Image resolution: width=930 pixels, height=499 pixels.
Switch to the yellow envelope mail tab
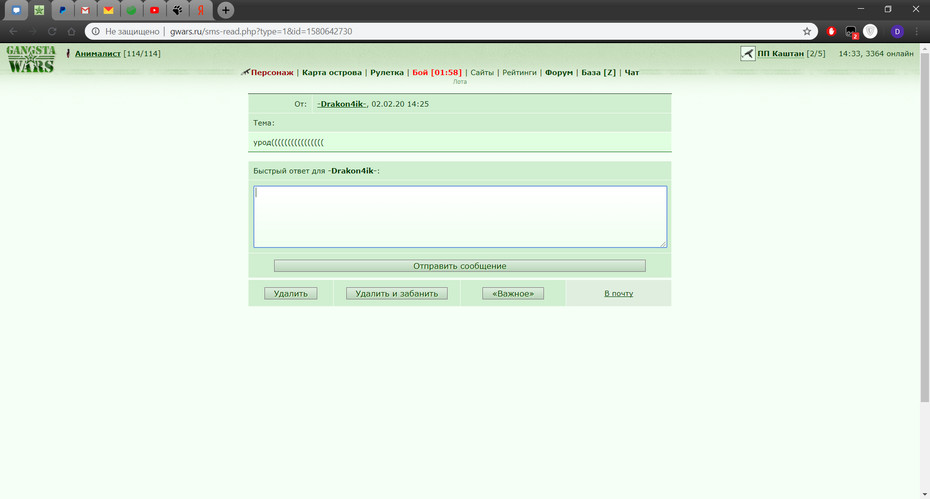pos(109,10)
